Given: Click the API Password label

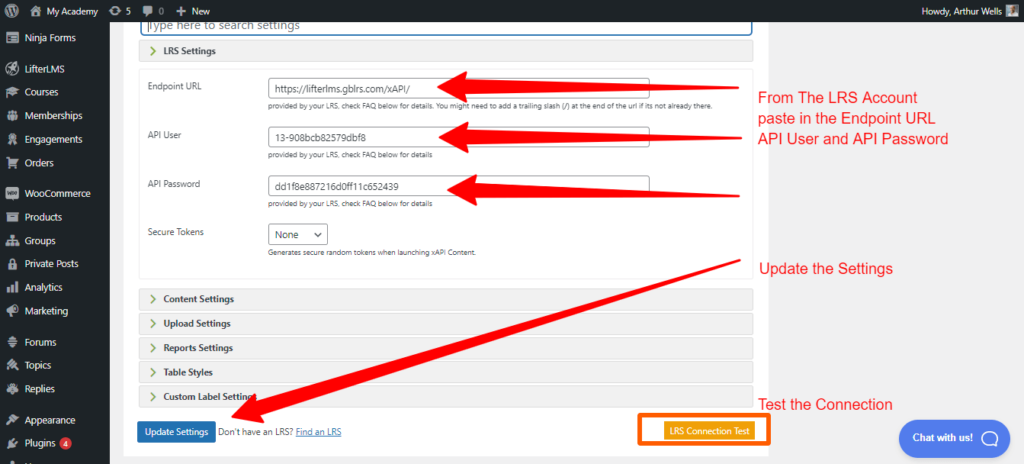Looking at the screenshot, I should [174, 184].
